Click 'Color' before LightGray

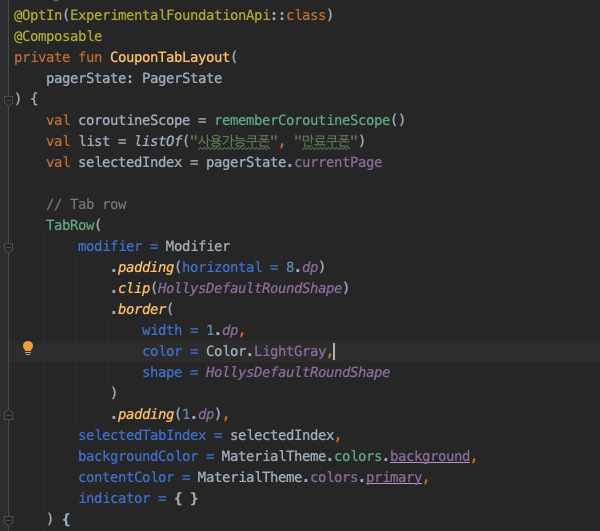(x=226, y=351)
